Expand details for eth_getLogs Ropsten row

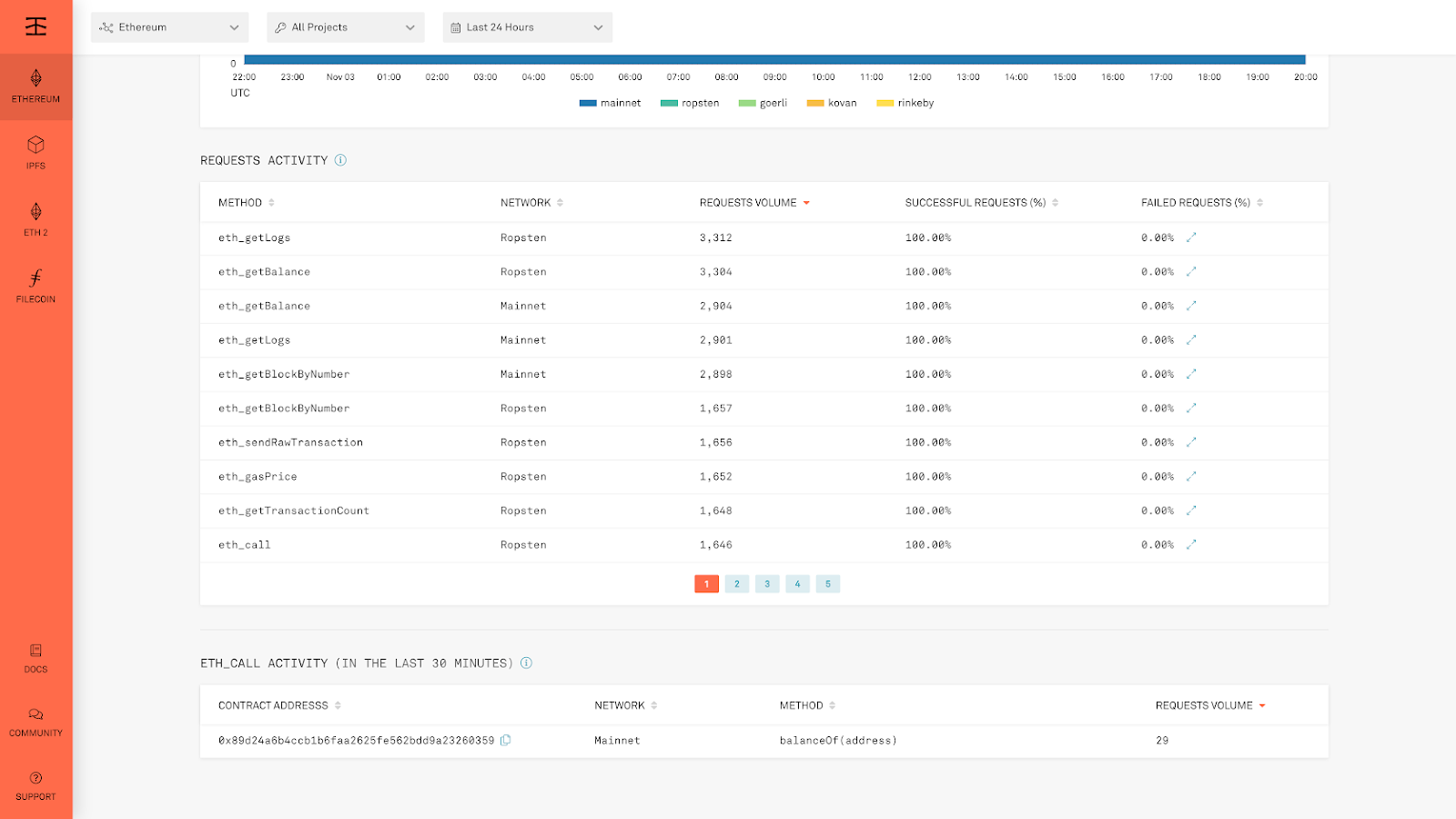(1191, 238)
